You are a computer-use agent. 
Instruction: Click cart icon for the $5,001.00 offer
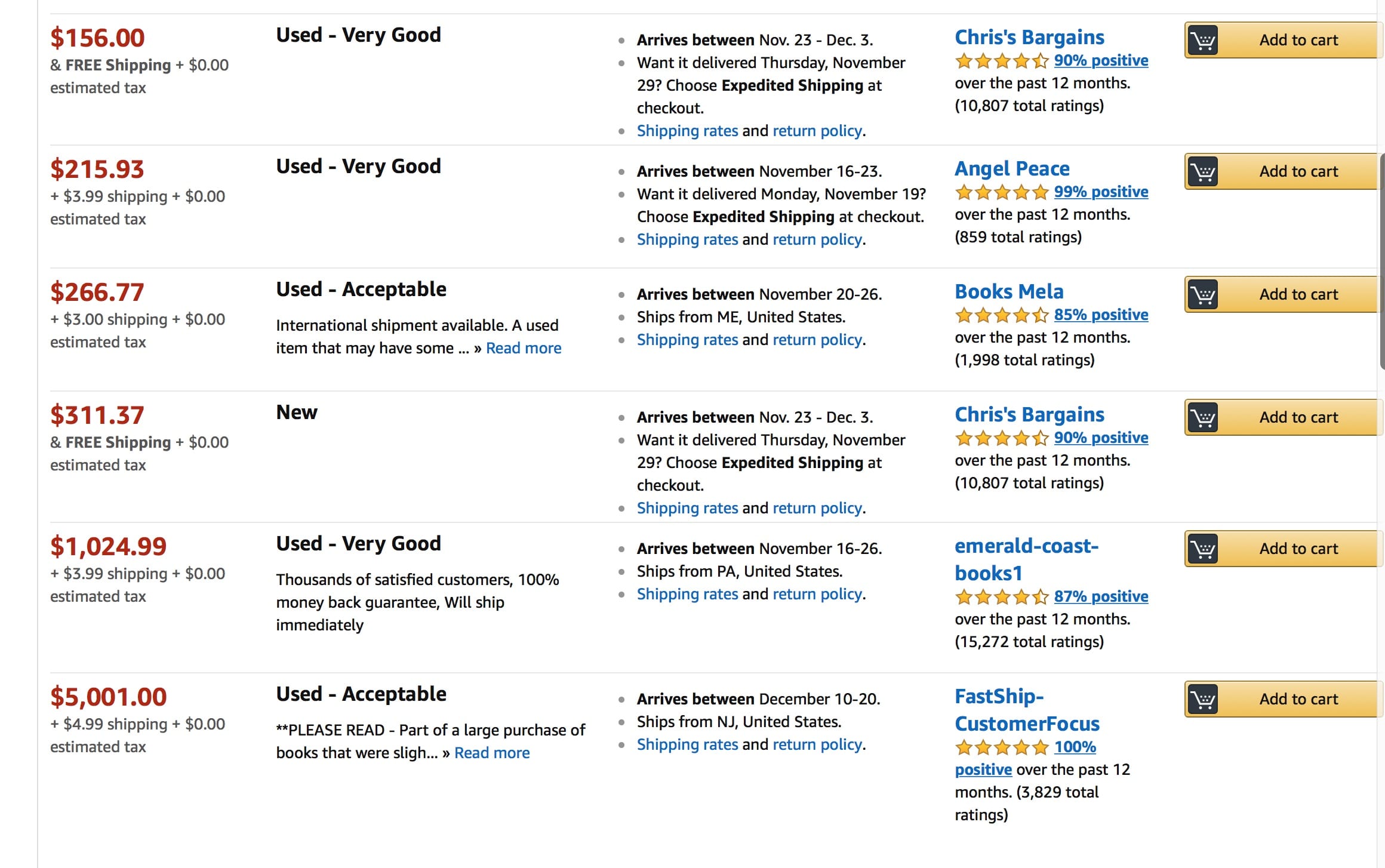pos(1203,700)
